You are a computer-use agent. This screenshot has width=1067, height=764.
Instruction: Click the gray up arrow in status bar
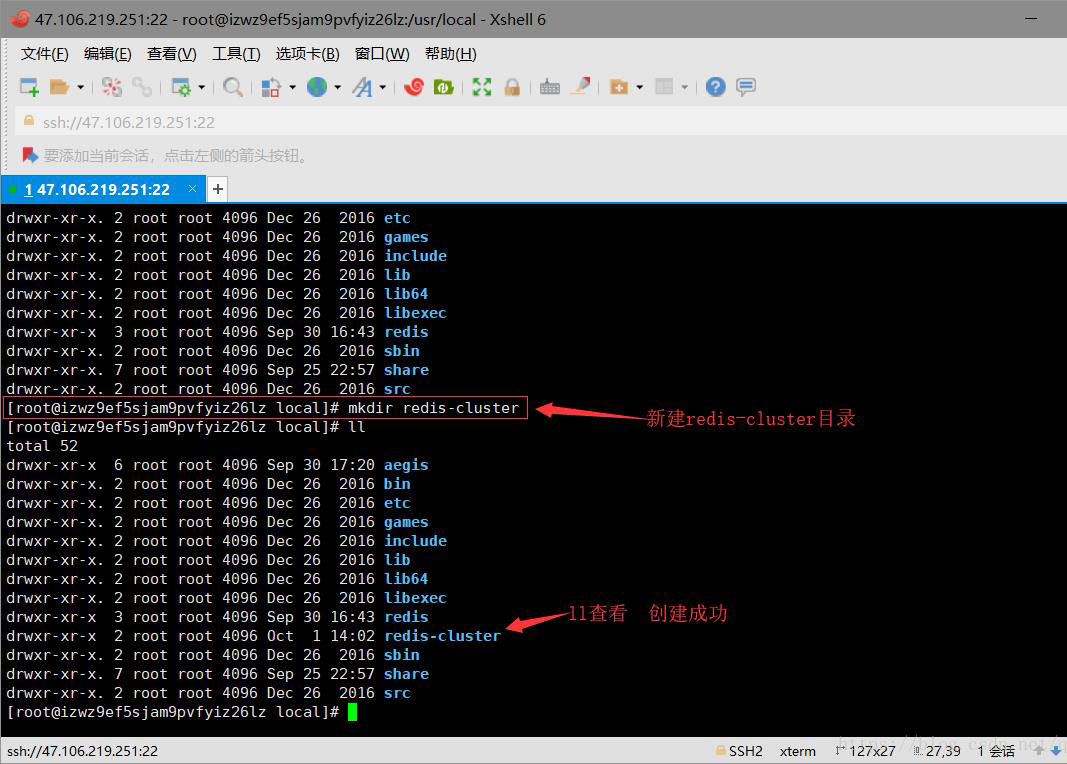pyautogui.click(x=1039, y=751)
